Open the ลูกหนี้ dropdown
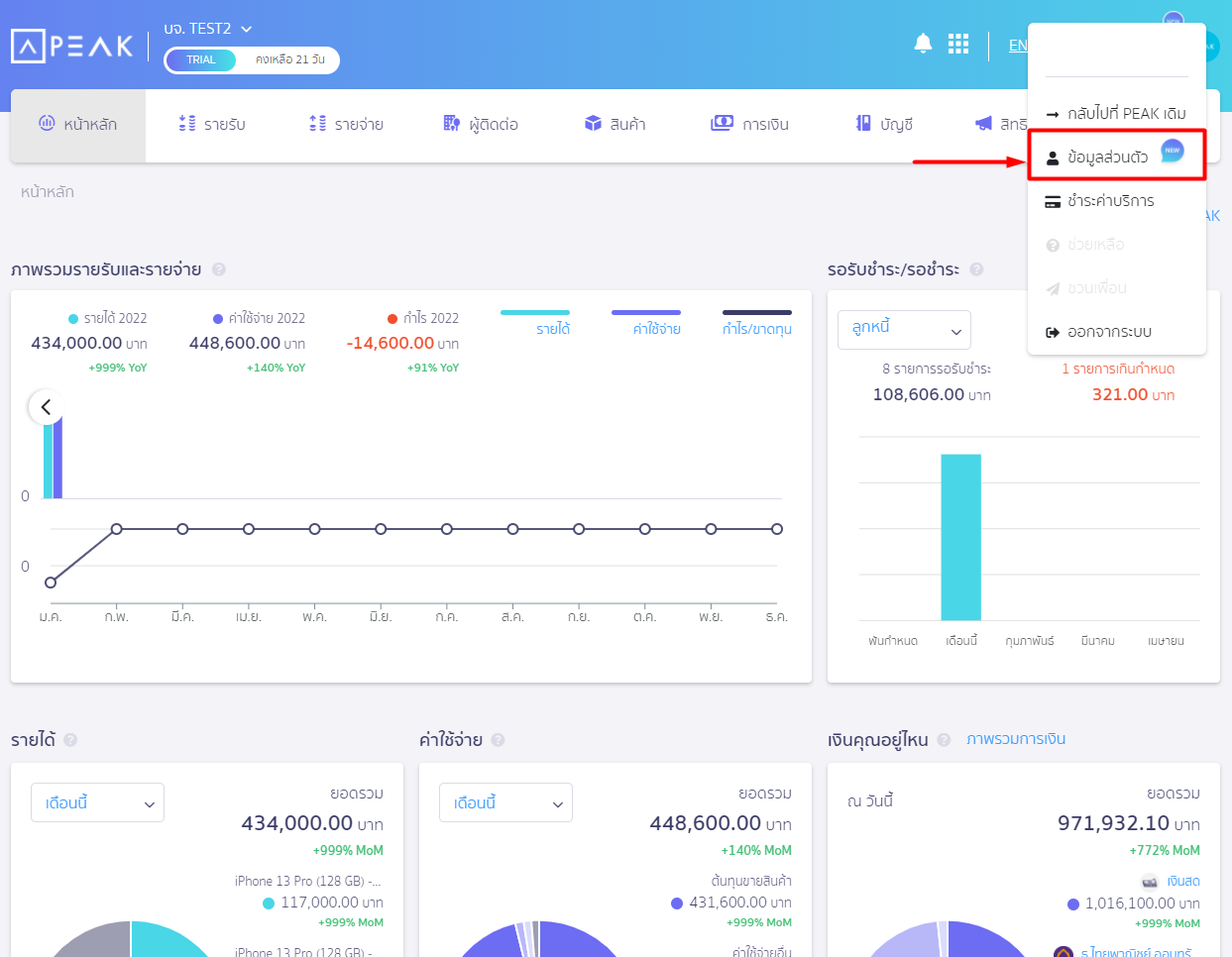This screenshot has width=1232, height=957. 904,330
